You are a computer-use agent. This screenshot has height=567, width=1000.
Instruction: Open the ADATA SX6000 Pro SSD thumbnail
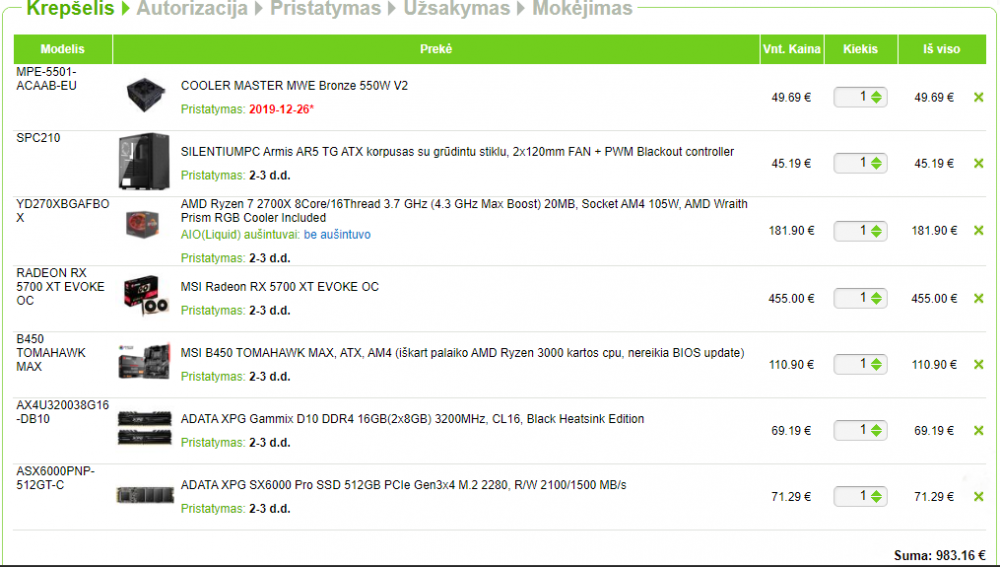(x=145, y=494)
